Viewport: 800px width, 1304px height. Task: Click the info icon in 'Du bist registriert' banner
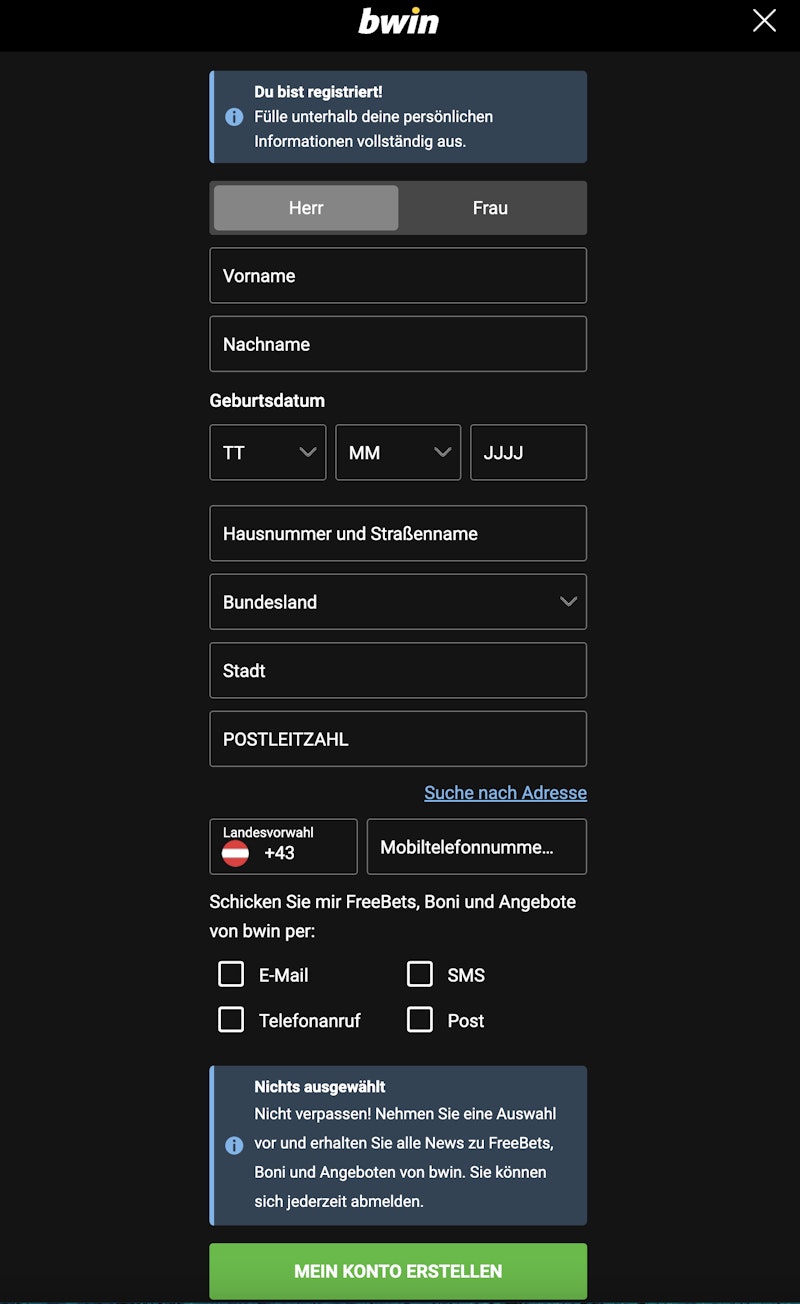(x=234, y=117)
